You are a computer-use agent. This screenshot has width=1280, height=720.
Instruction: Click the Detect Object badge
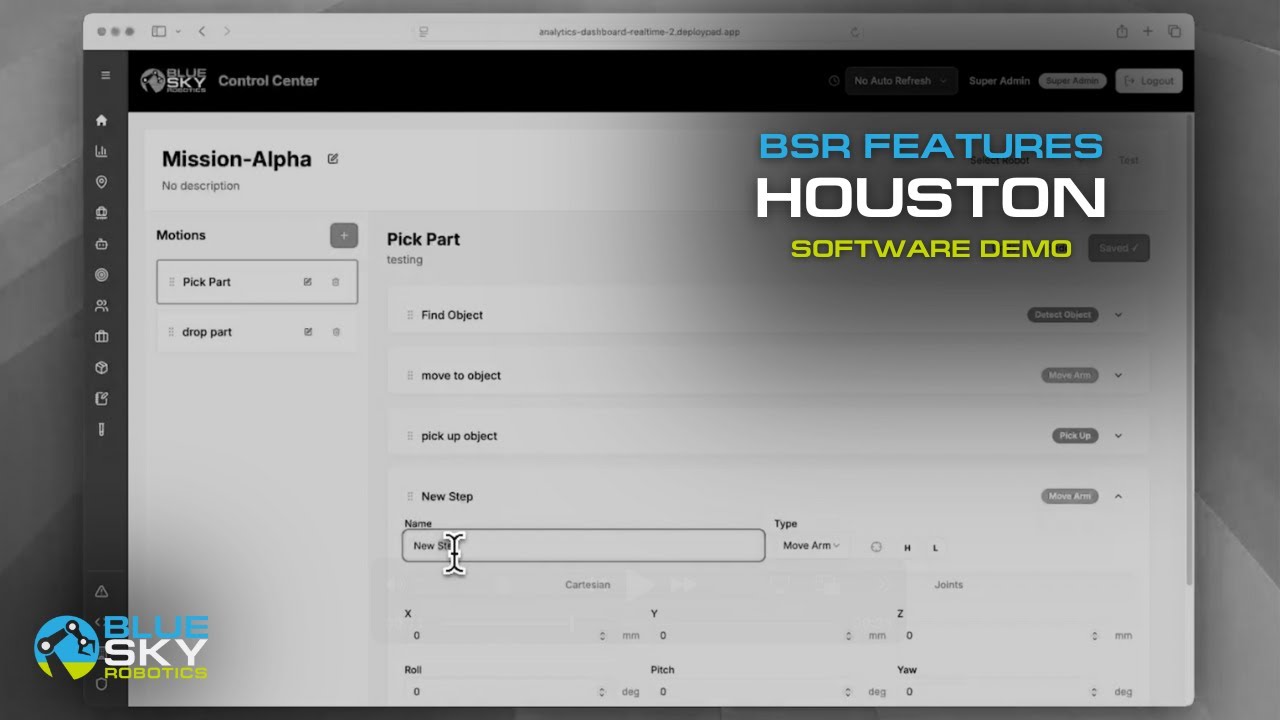click(x=1062, y=315)
